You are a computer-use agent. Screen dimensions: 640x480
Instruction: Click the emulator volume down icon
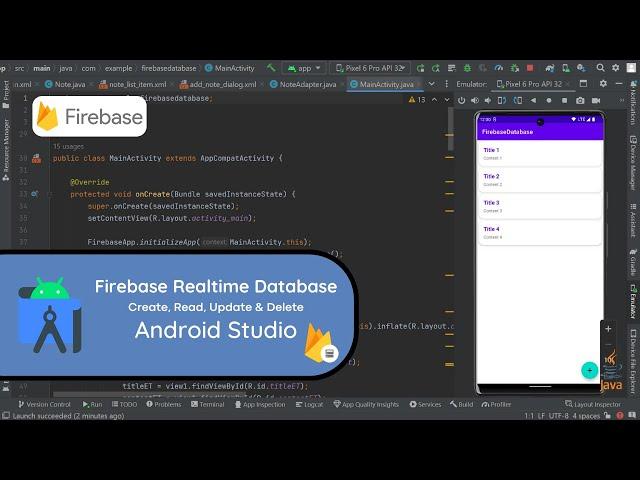point(488,100)
